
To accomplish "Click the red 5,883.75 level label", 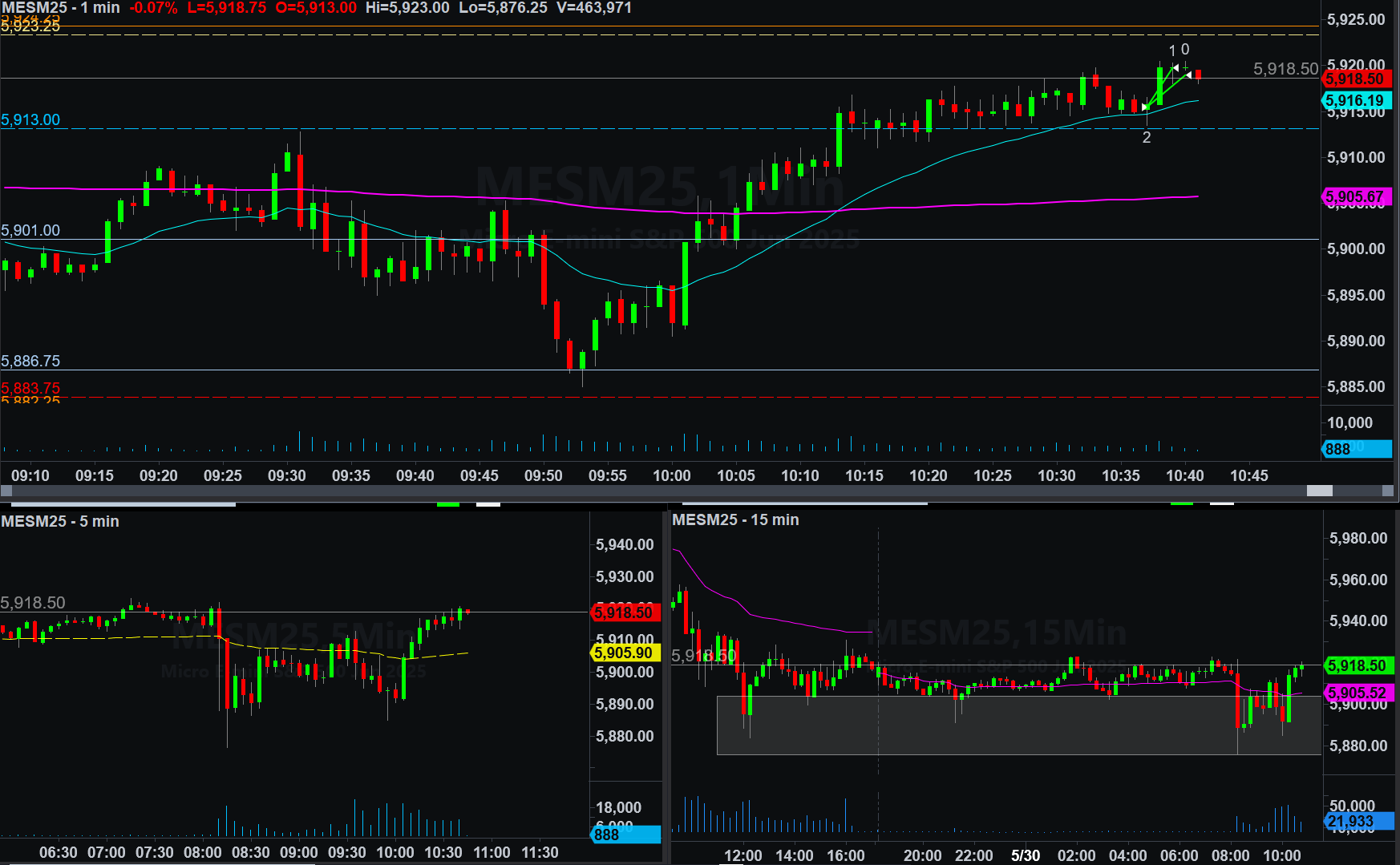I will (30, 388).
